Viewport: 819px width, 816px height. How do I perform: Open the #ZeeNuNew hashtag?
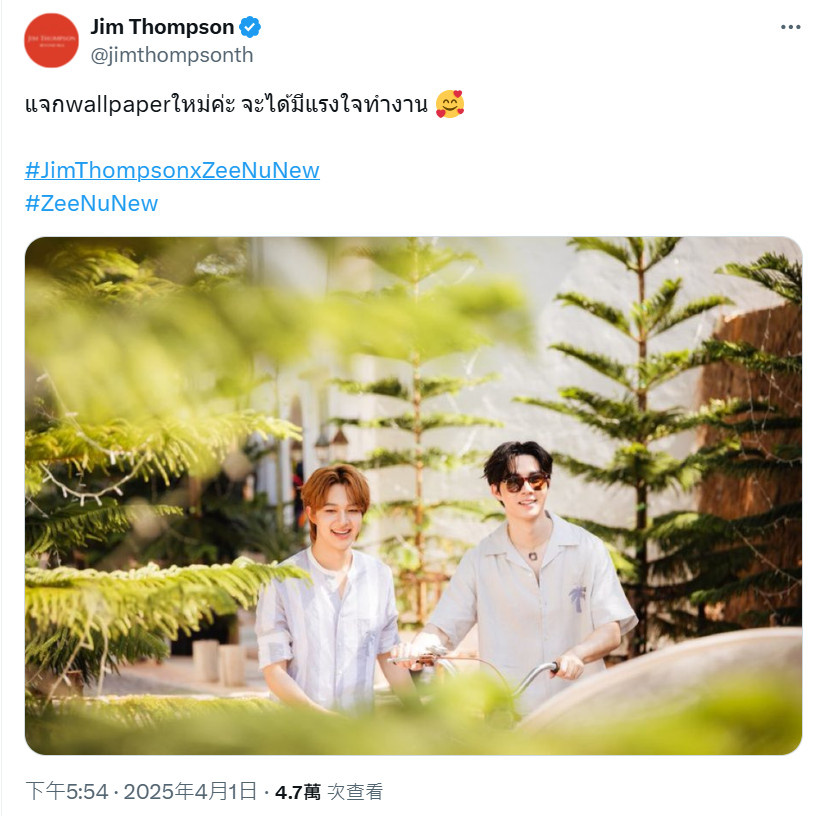pos(91,203)
